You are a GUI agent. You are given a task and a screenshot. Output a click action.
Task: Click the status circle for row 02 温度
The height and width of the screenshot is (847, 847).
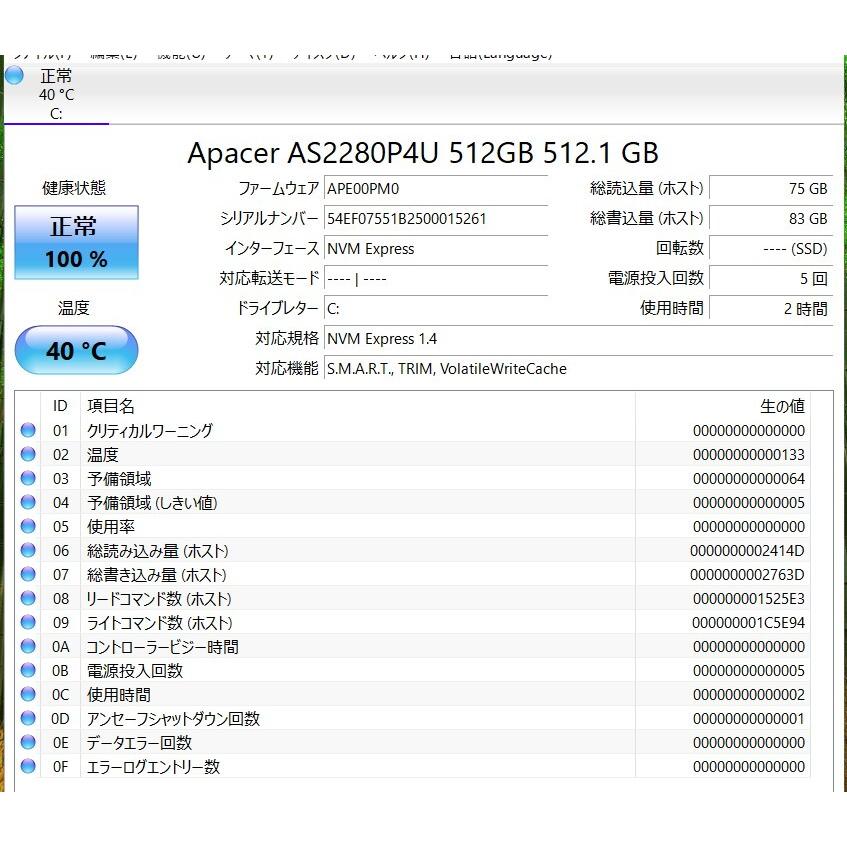coord(28,454)
